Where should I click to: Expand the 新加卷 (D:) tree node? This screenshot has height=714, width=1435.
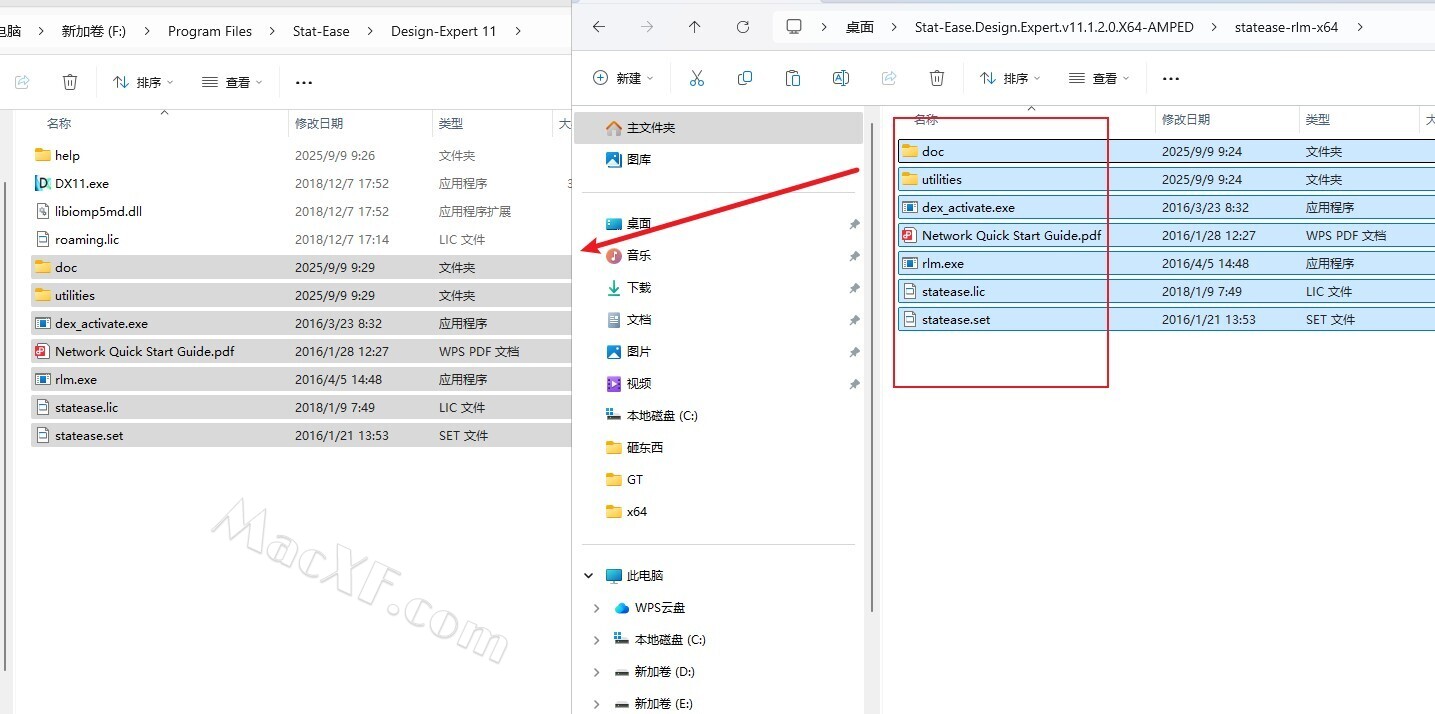(x=597, y=672)
